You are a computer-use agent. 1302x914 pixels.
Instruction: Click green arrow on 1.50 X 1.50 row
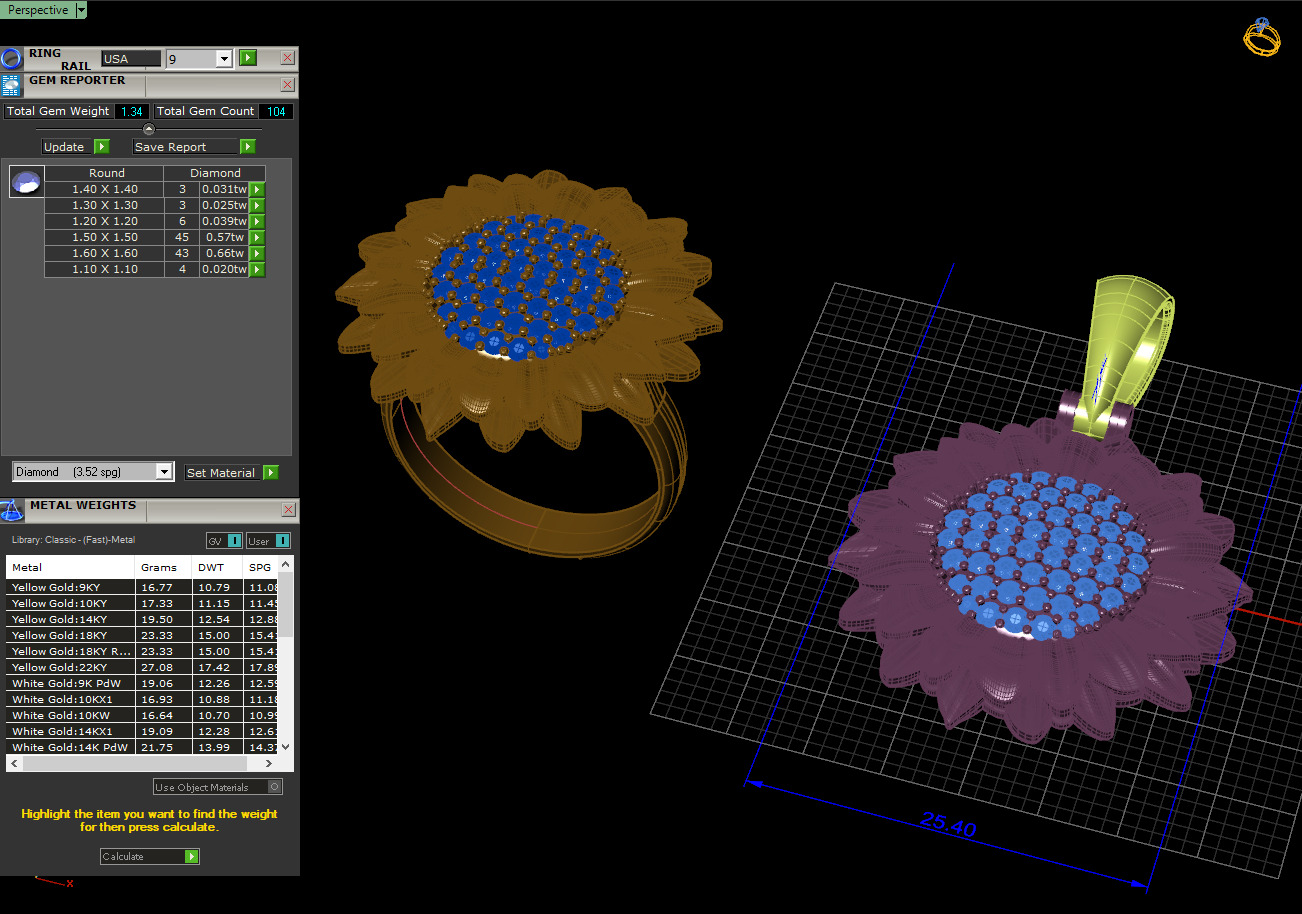tap(257, 237)
